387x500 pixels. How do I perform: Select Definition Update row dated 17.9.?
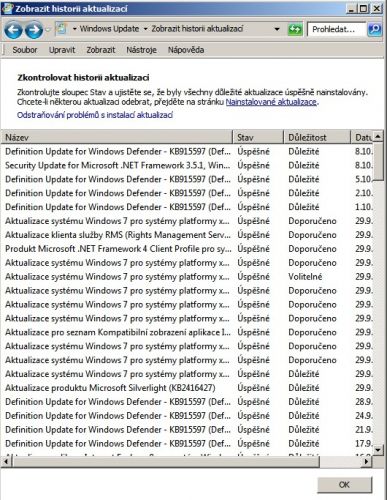[x=187, y=444]
